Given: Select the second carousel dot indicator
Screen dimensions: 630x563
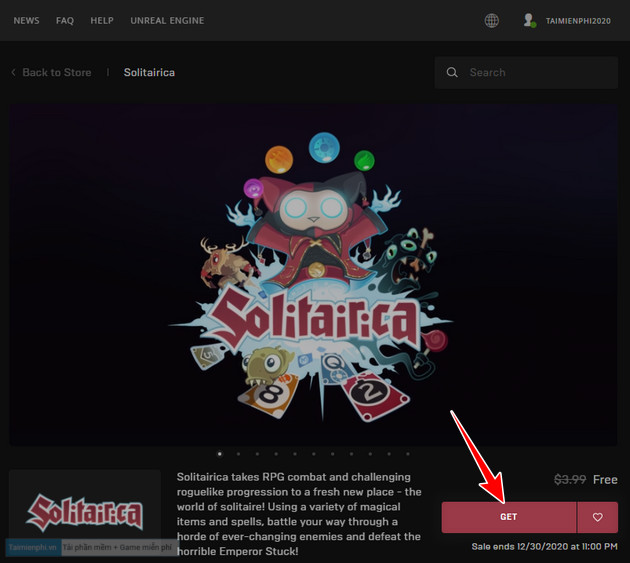Looking at the screenshot, I should click(238, 453).
